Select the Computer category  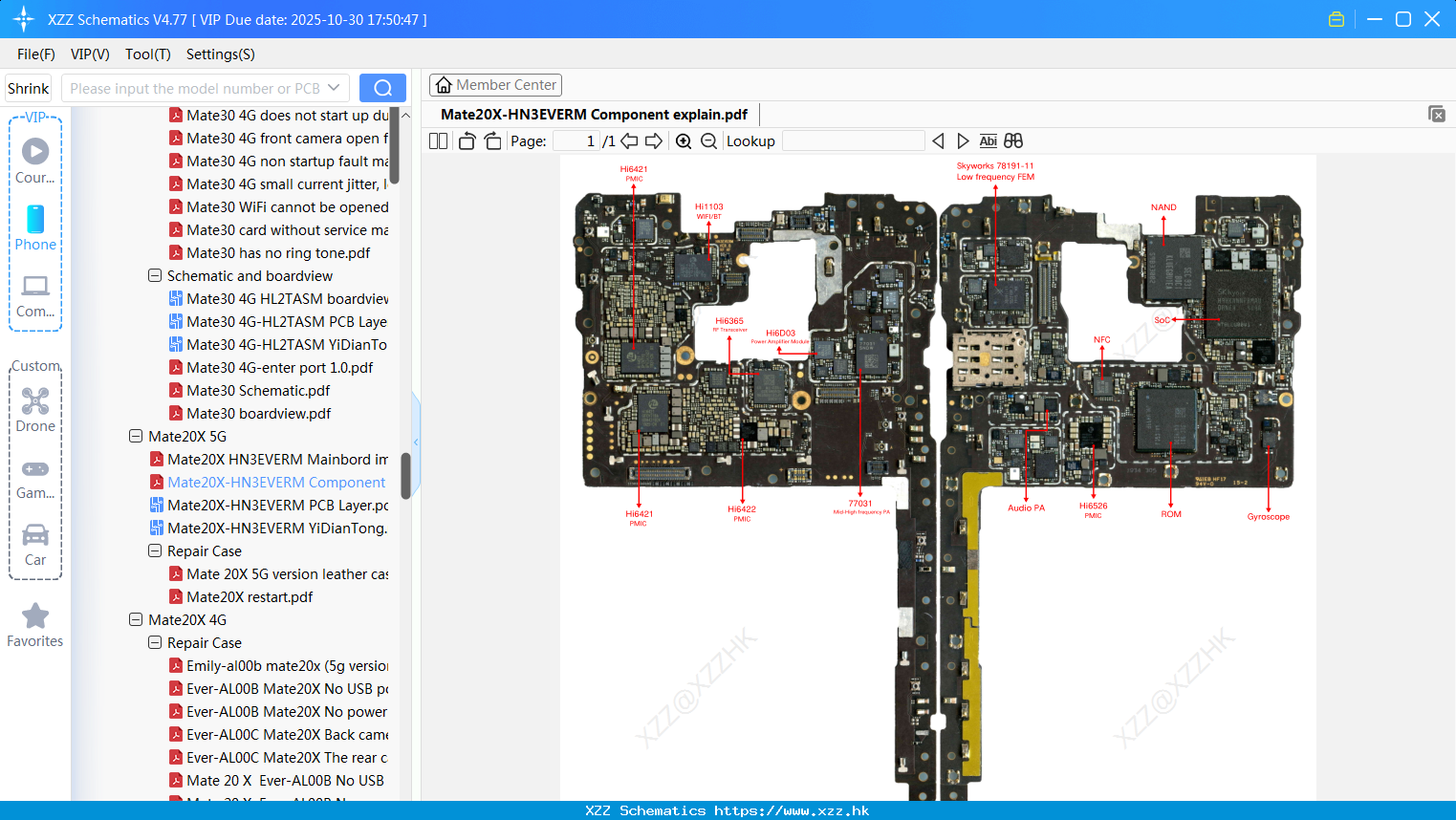point(35,295)
